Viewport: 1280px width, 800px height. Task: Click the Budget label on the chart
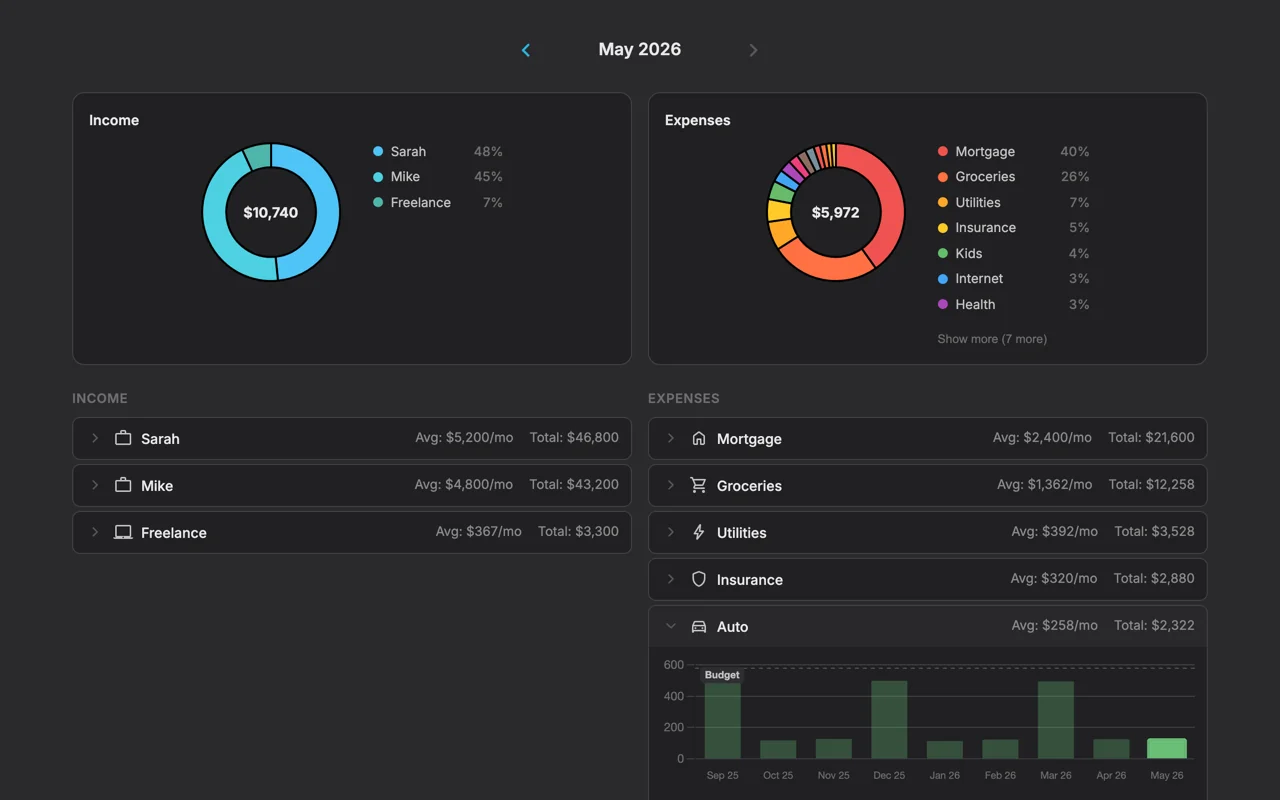722,675
